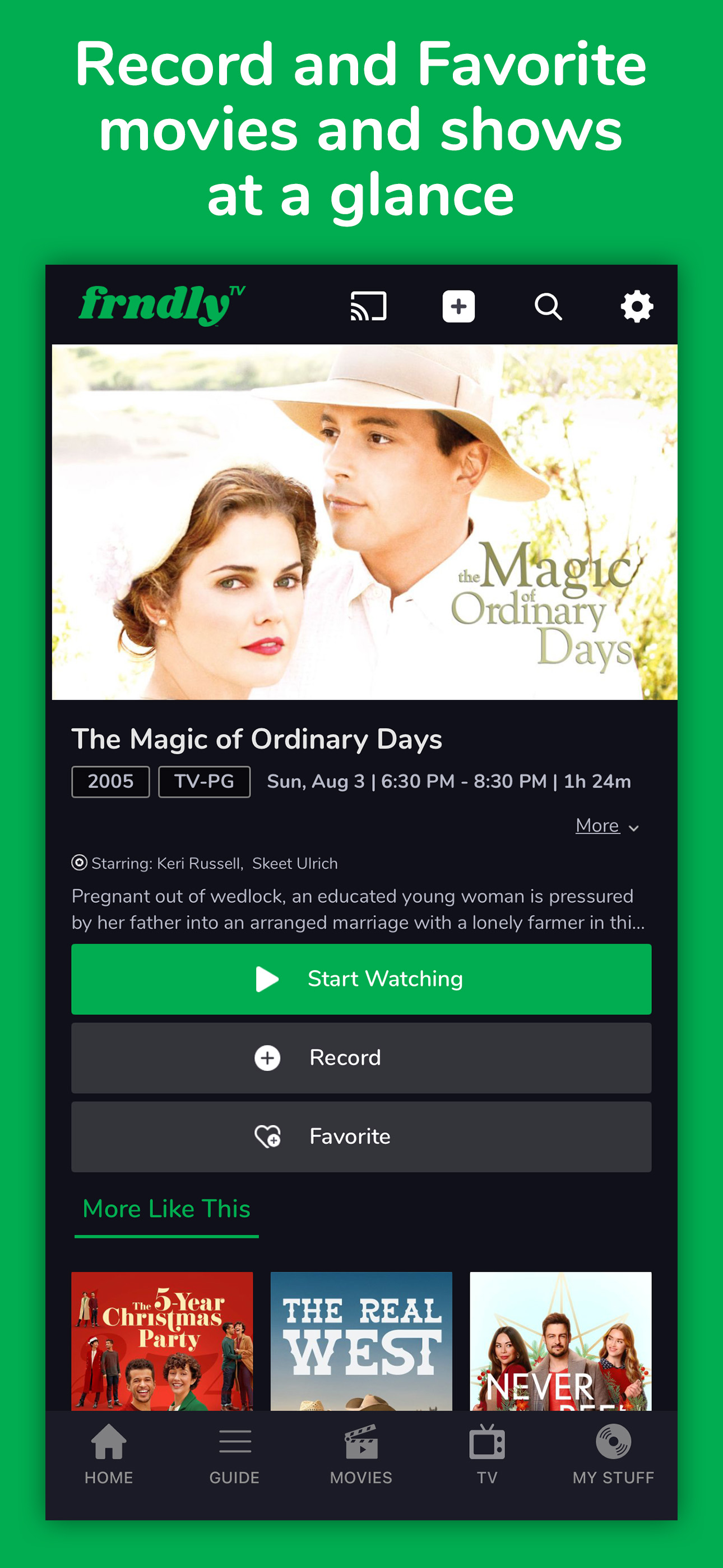Open The 5-Year Christmas Party thumbnail
723x1568 pixels.
pos(162,1341)
